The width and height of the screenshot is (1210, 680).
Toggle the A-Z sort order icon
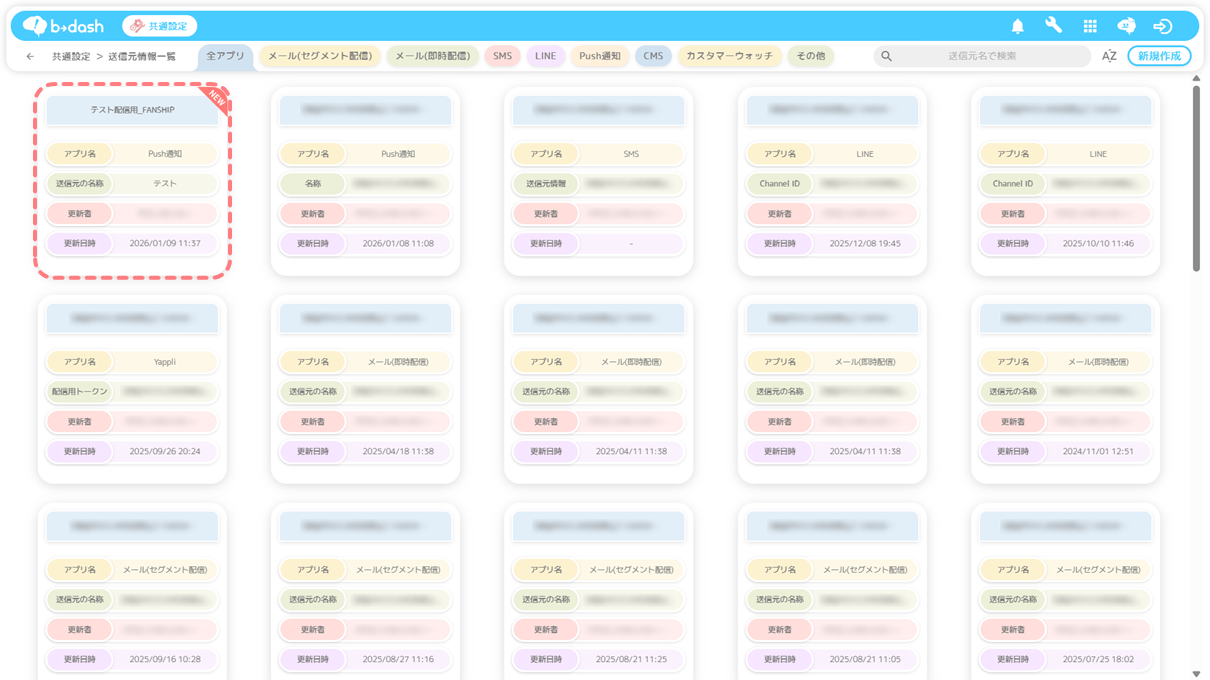[x=1109, y=57]
